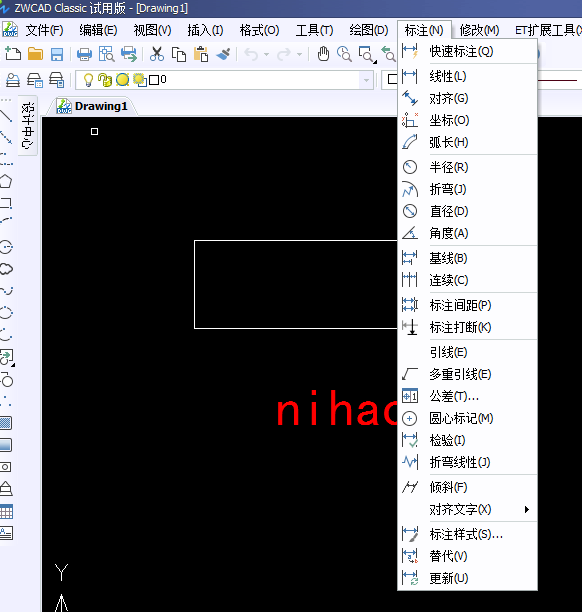Select the Rectangle draw tool
This screenshot has width=582, height=612.
[x=6, y=203]
